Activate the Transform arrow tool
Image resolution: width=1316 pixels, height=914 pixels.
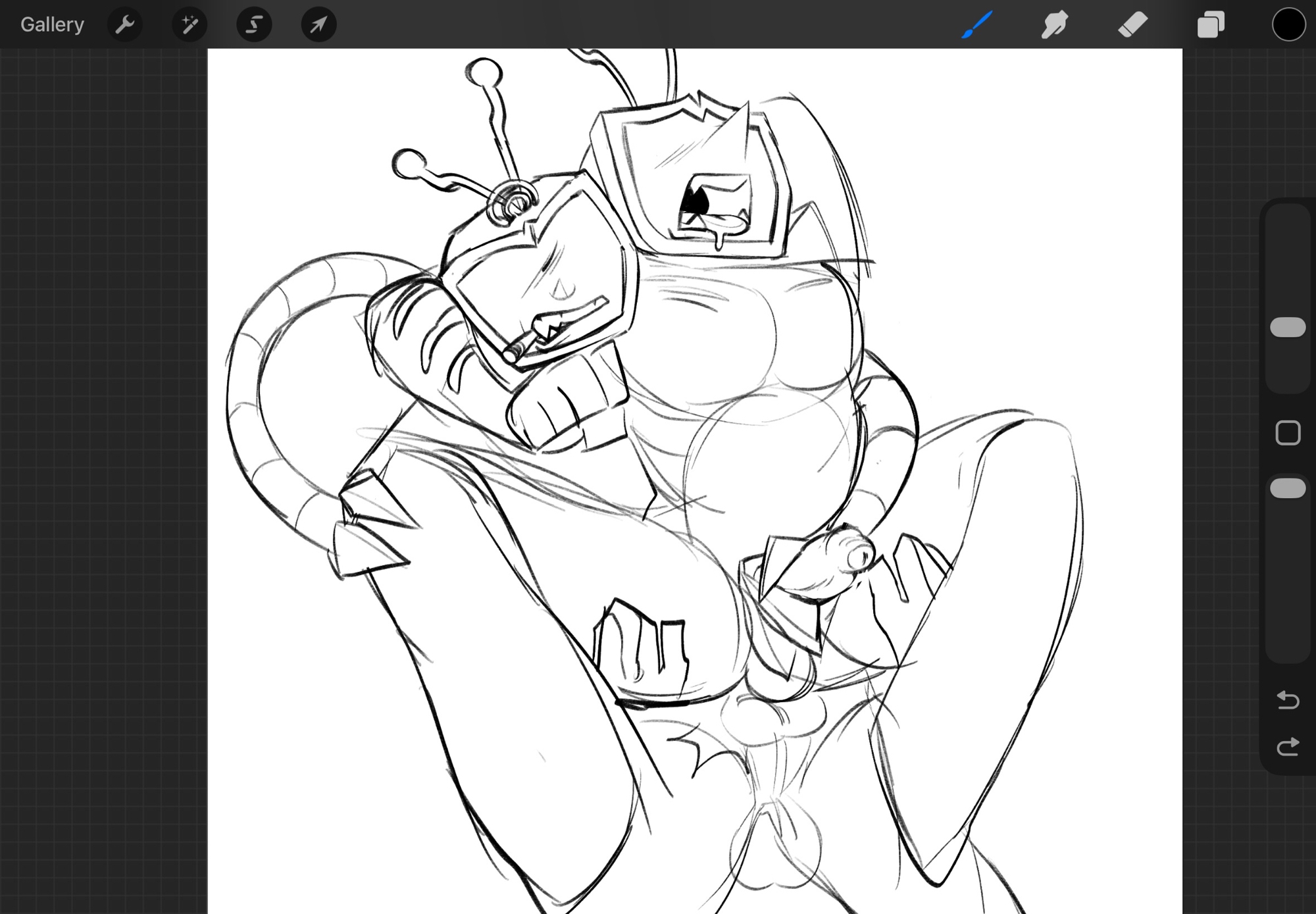pyautogui.click(x=318, y=24)
